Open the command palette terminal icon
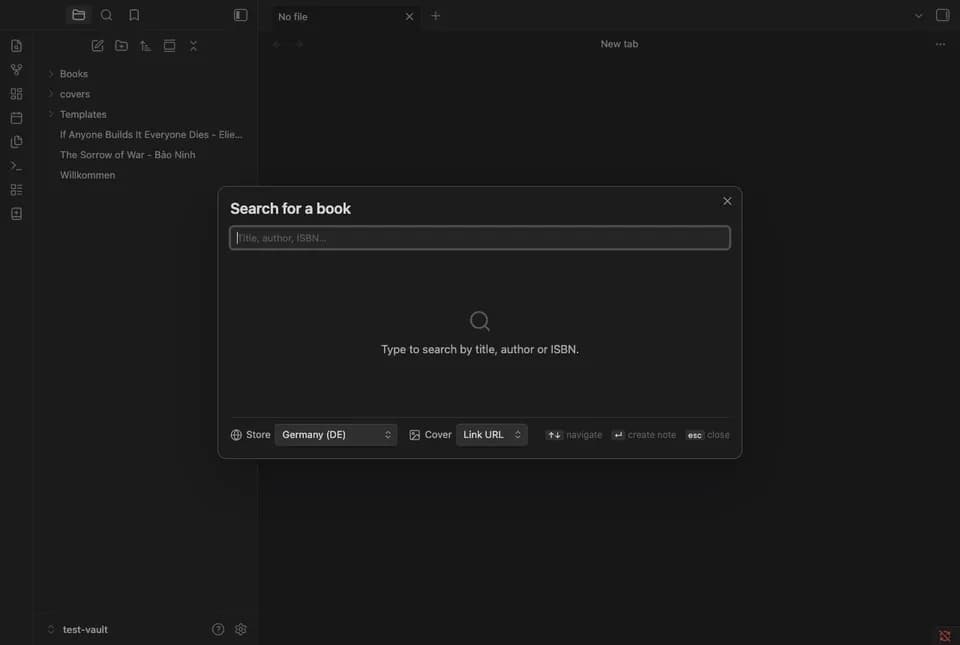 pyautogui.click(x=17, y=166)
